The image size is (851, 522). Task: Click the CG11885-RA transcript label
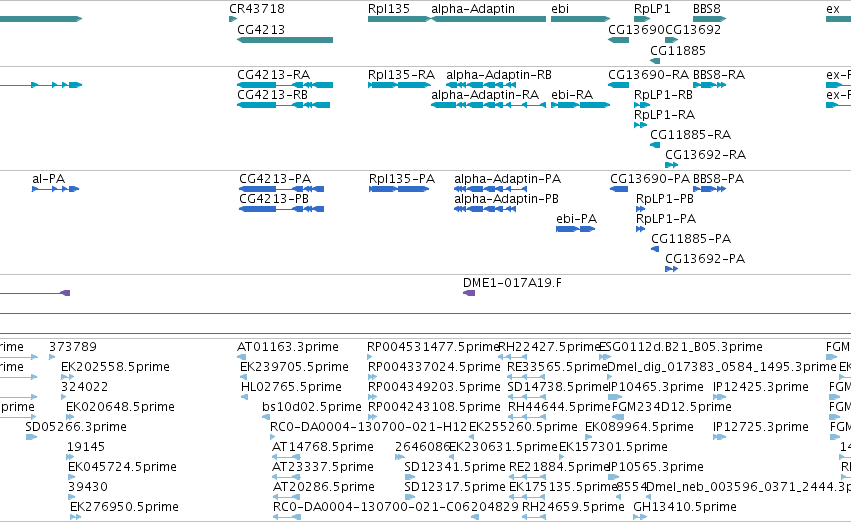click(690, 135)
